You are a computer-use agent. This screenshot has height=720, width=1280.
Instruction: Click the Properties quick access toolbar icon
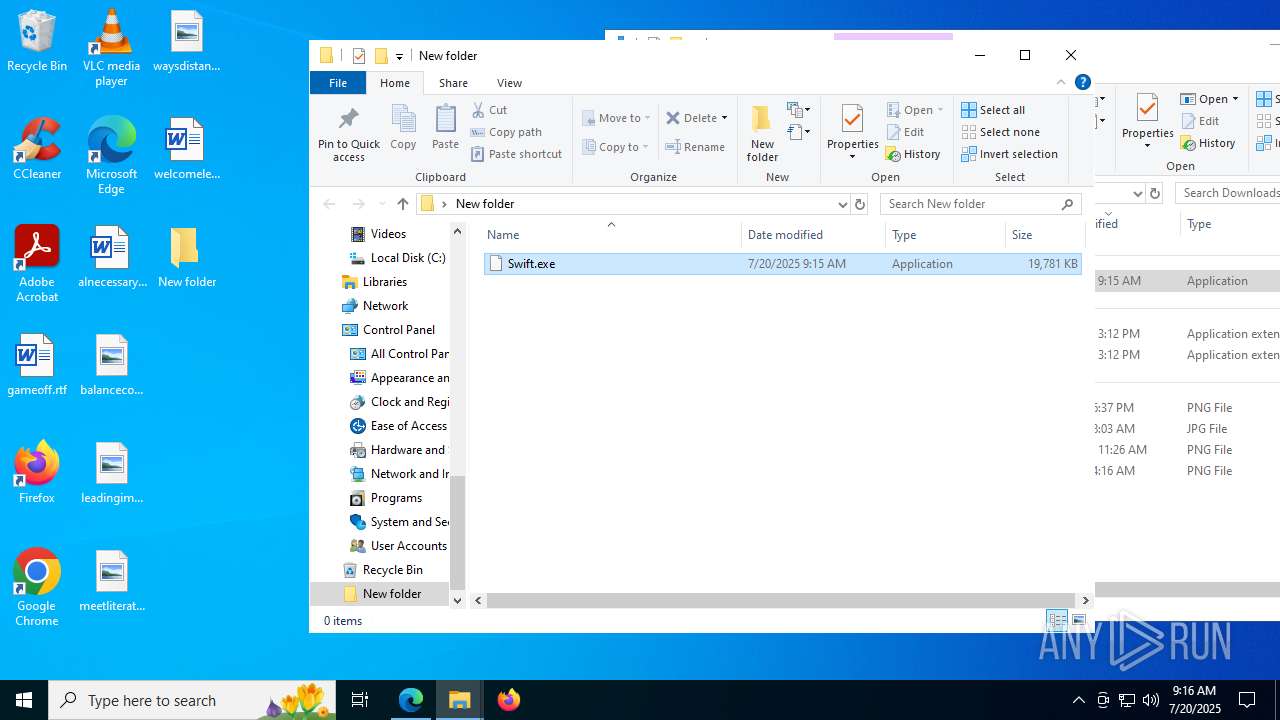pyautogui.click(x=359, y=56)
